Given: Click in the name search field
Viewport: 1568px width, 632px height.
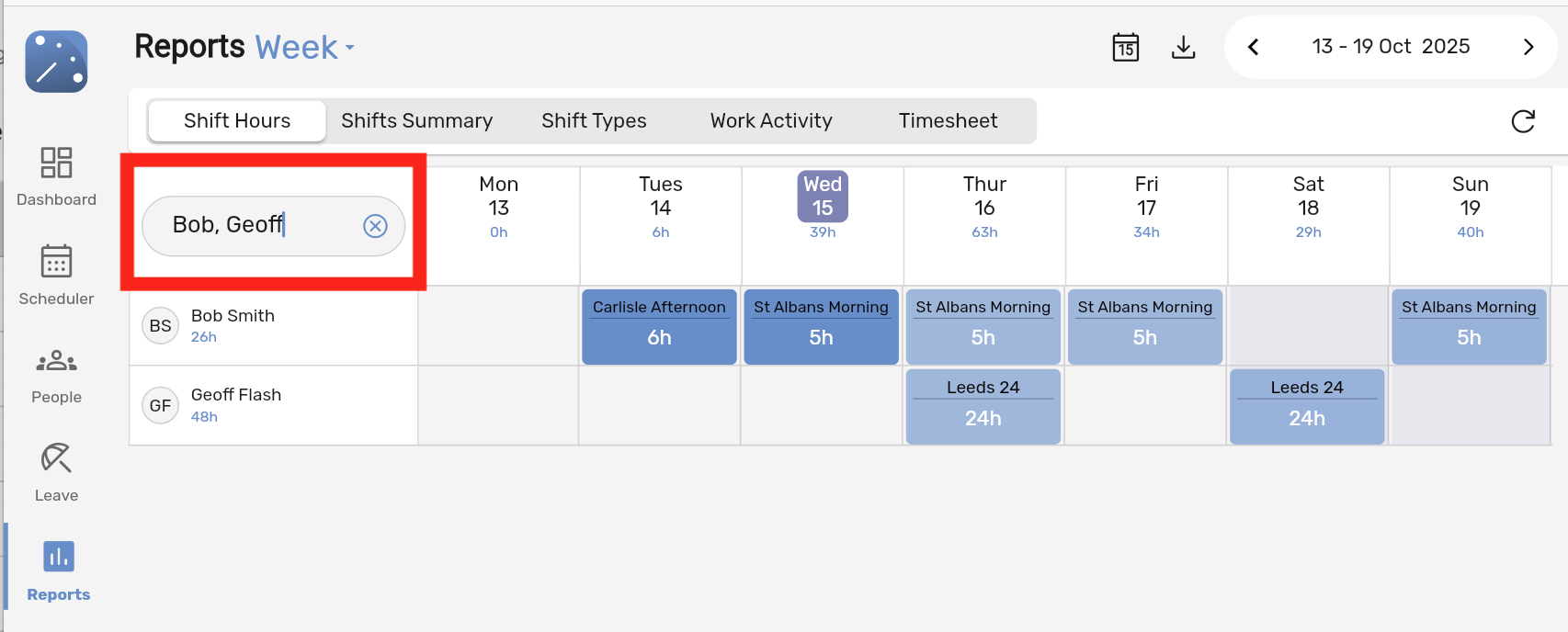Looking at the screenshot, I should click(257, 225).
